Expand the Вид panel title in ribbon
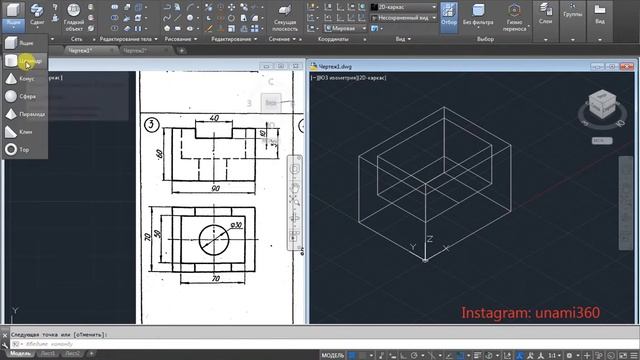The width and height of the screenshot is (640, 360). (403, 39)
